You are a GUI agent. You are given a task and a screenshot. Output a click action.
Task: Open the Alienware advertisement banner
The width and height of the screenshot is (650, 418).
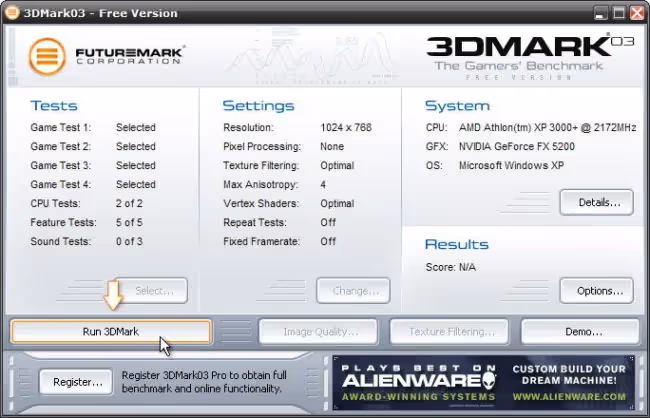[483, 383]
